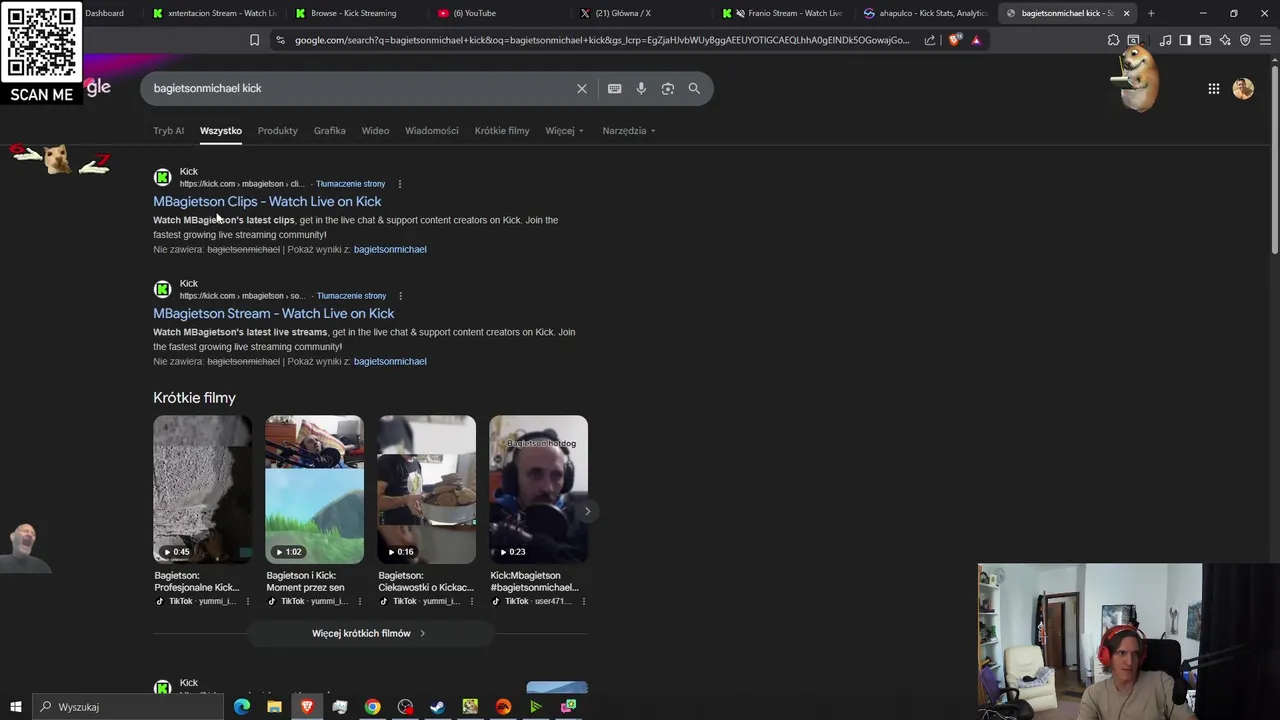Open Google Lens image search
Screen dimensions: 1280x720
(668, 88)
